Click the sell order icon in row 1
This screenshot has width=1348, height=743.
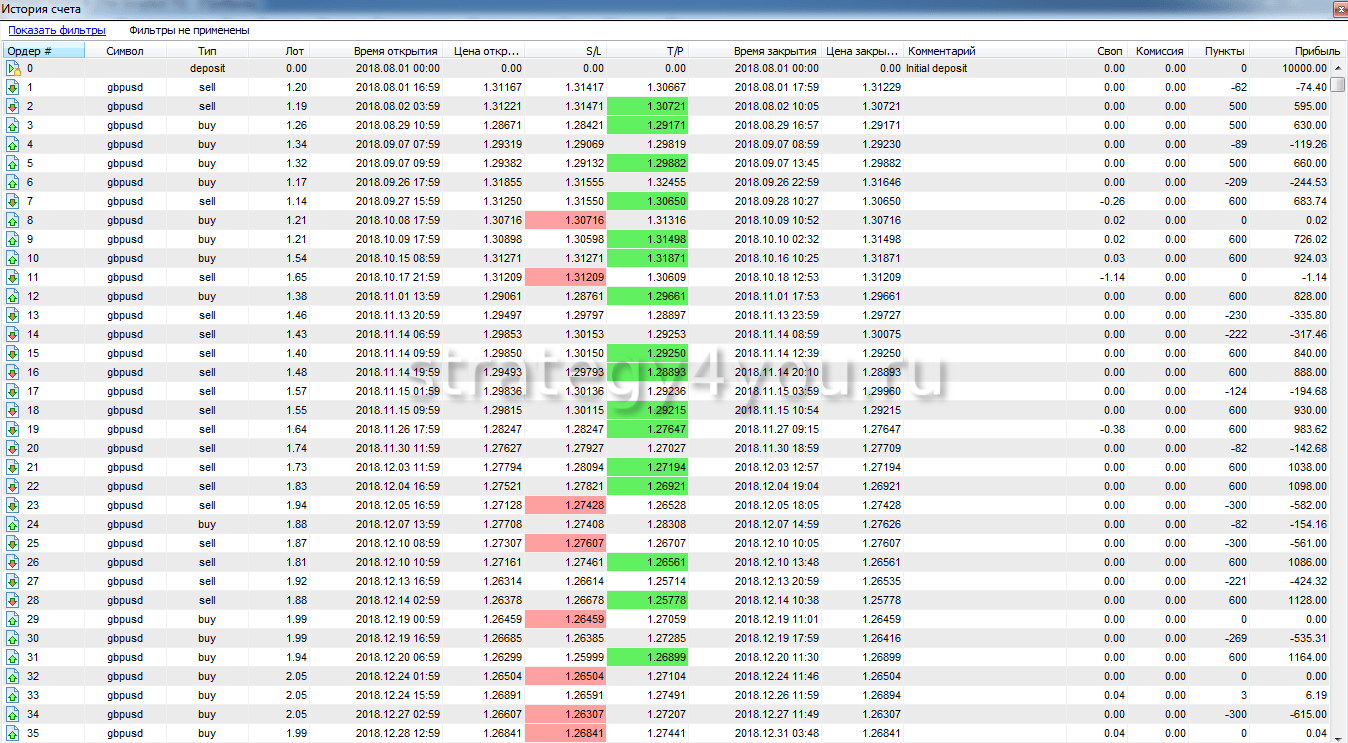pyautogui.click(x=13, y=88)
